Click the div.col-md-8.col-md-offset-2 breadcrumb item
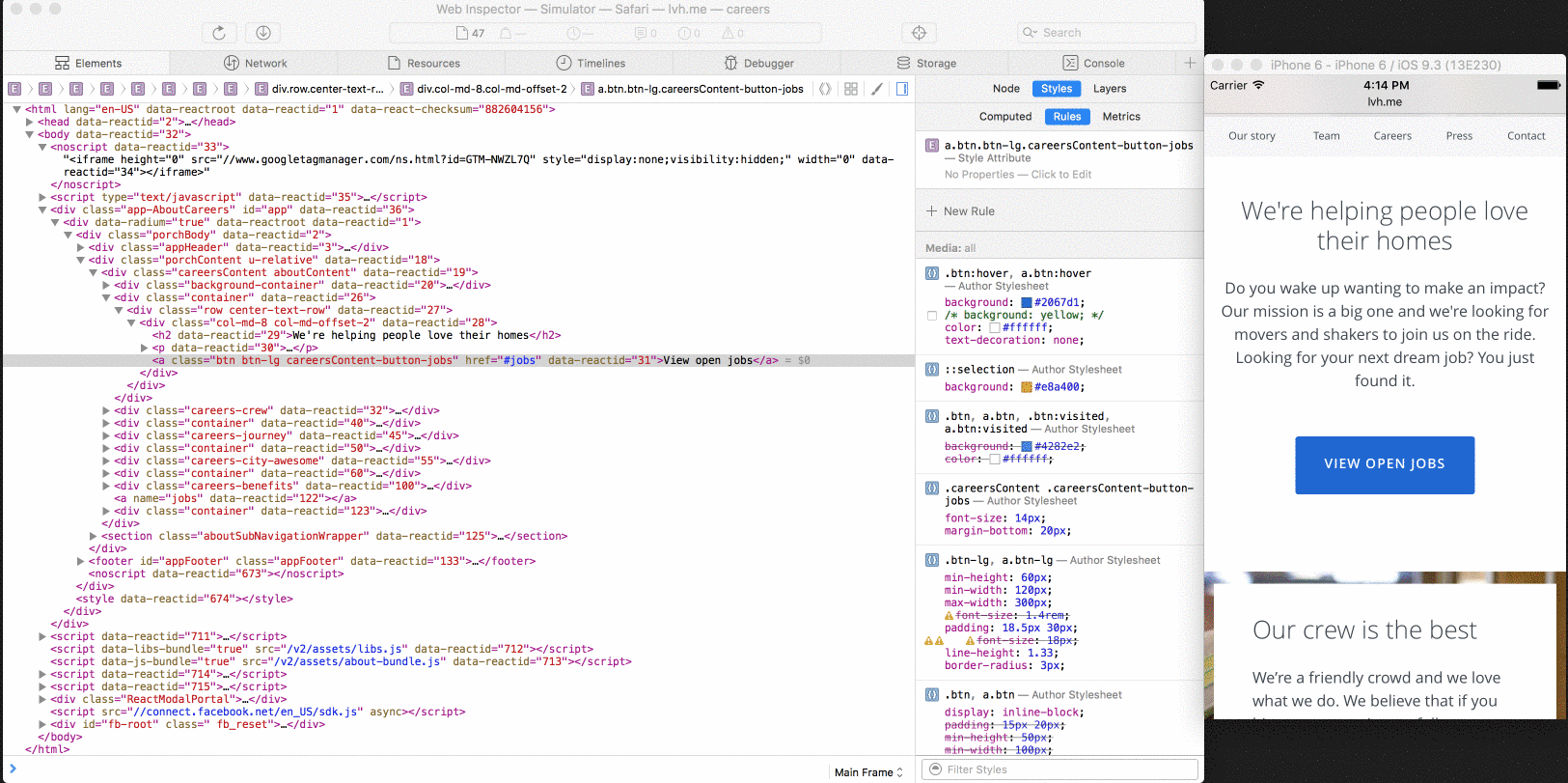 483,89
